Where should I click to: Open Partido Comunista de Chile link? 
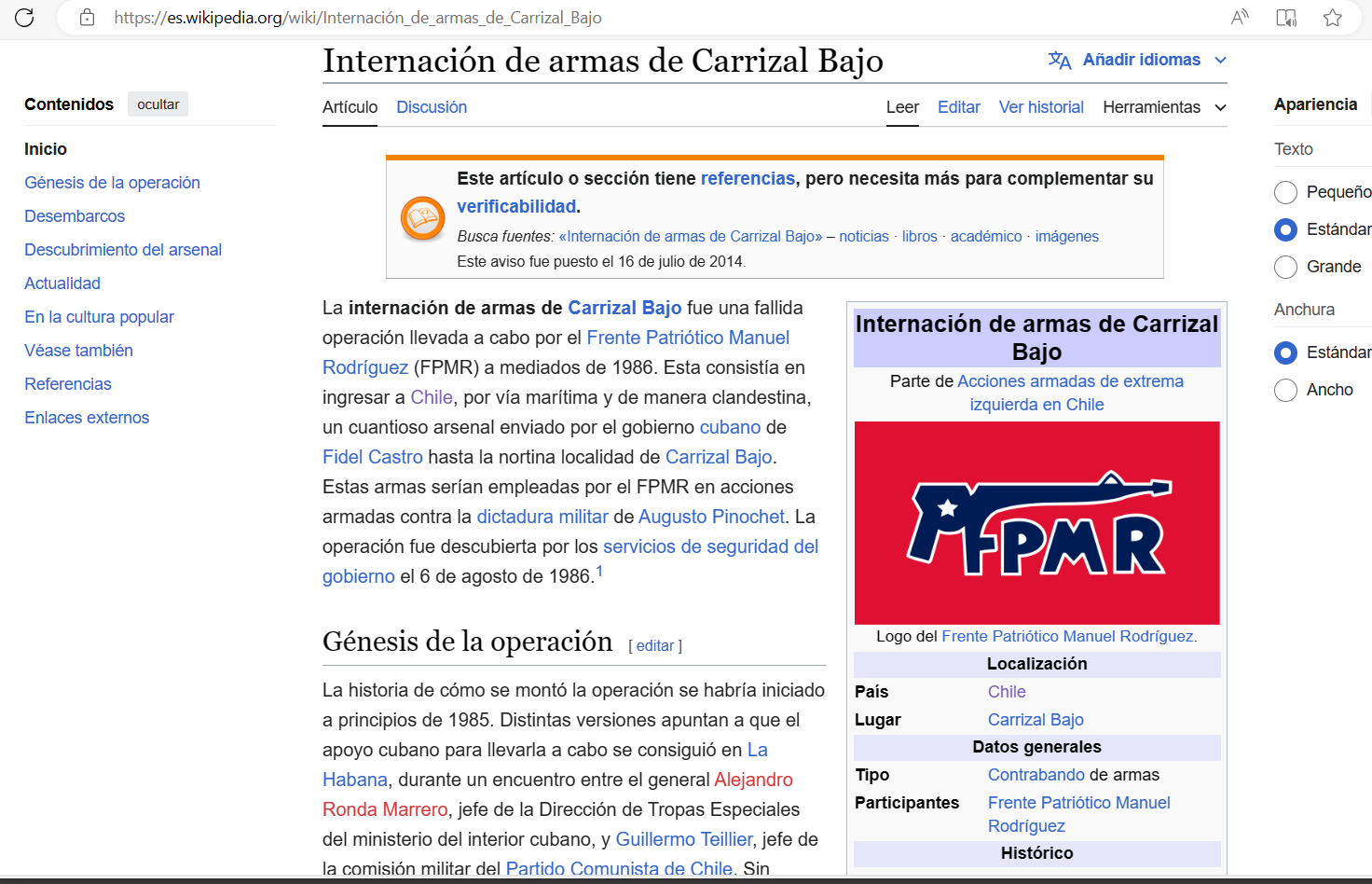(x=619, y=869)
